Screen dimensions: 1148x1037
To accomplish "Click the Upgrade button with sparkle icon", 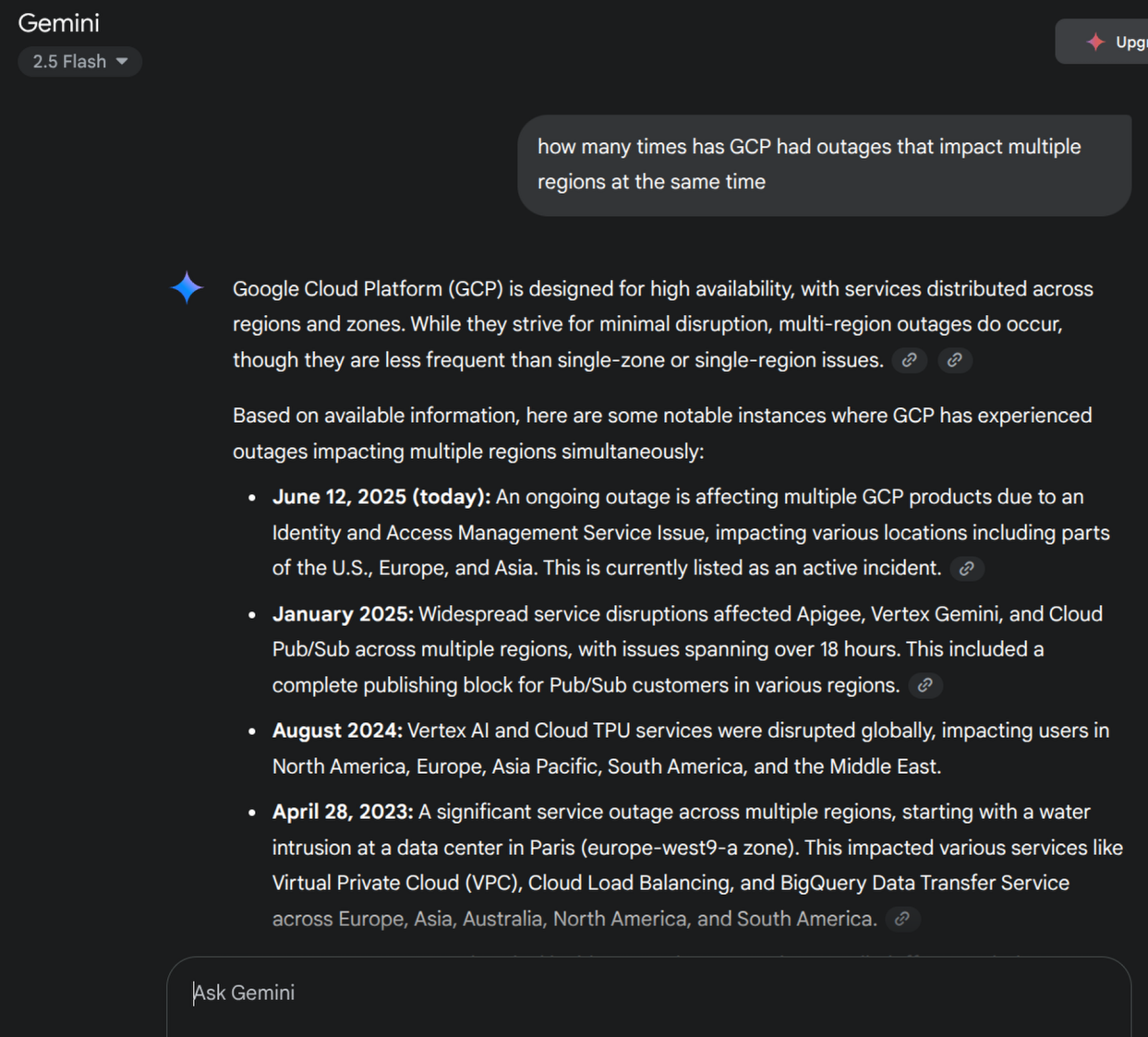I will click(1102, 42).
